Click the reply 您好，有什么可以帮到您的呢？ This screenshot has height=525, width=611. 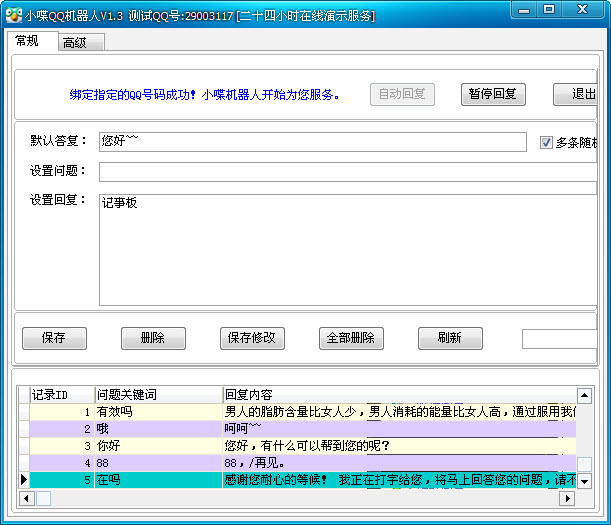click(399, 446)
